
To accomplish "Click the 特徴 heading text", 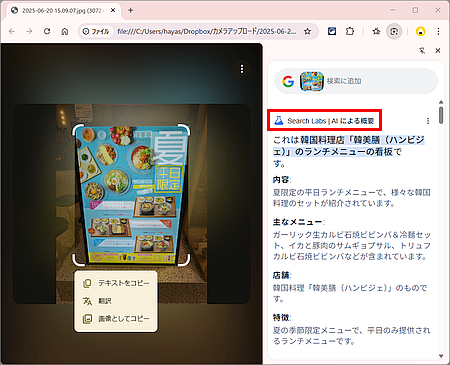I will coord(281,318).
